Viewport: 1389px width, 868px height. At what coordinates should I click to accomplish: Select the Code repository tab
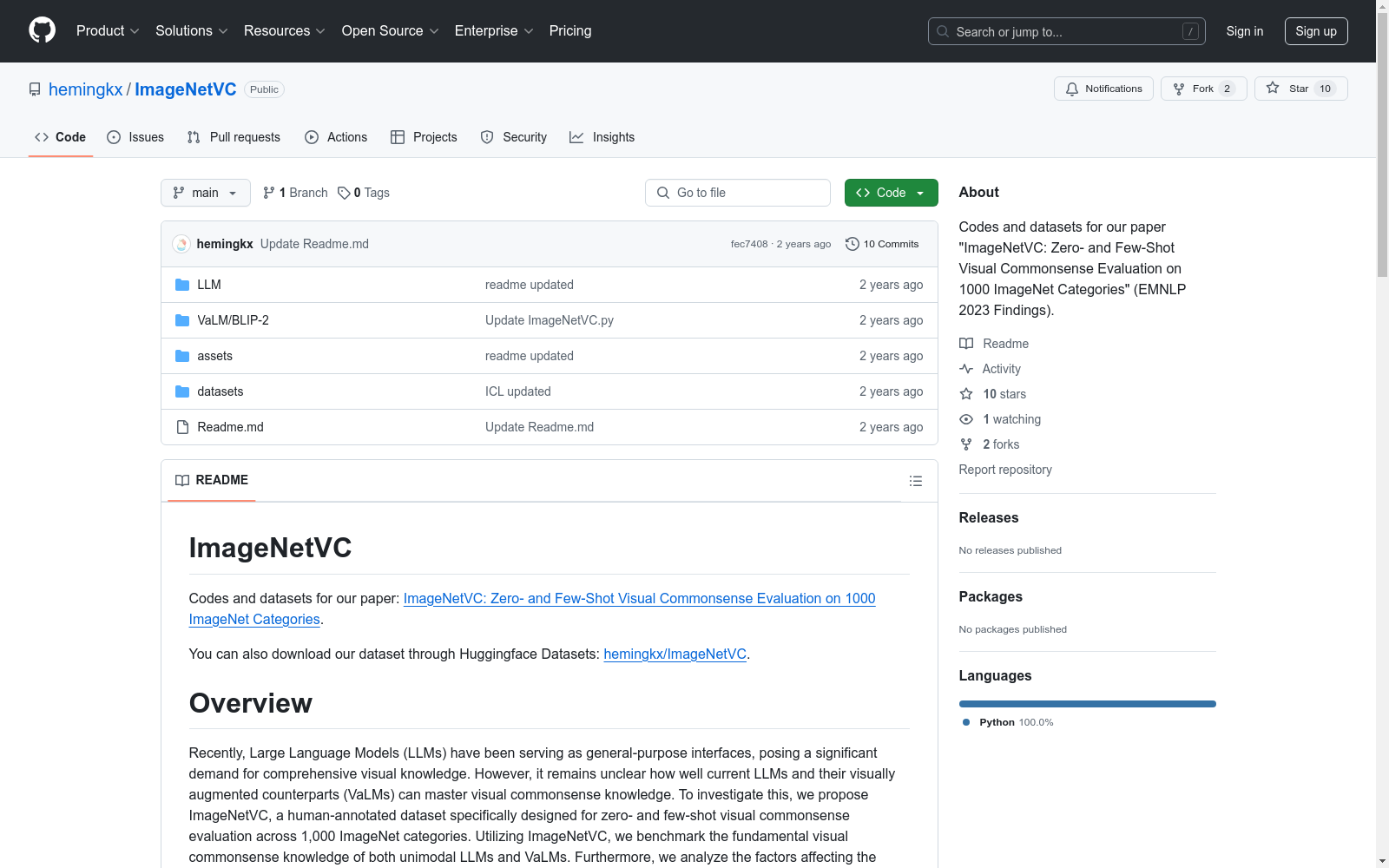click(x=61, y=137)
